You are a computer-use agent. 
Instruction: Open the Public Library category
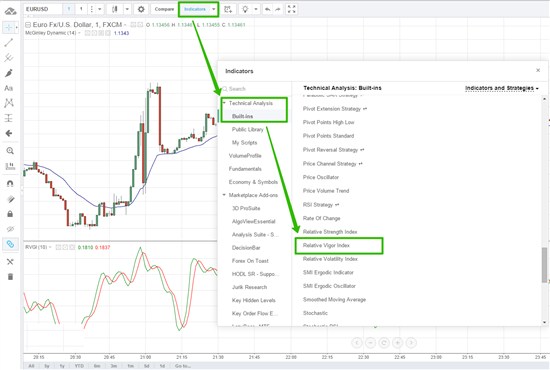tap(247, 129)
